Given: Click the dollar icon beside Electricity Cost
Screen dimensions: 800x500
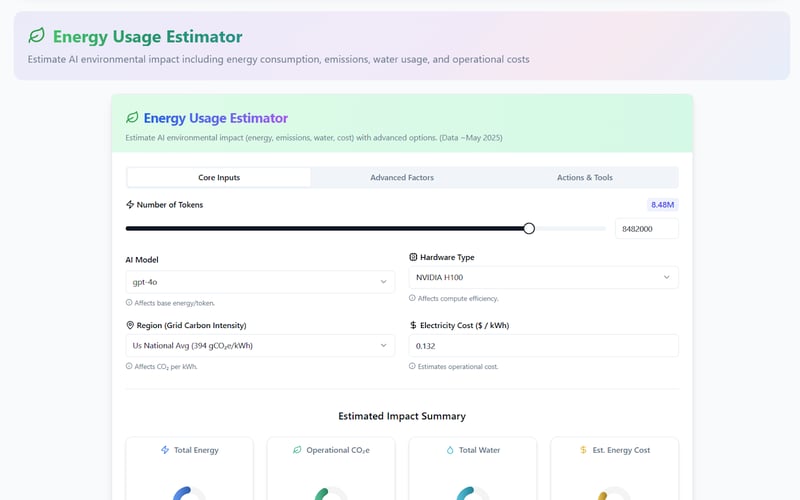Looking at the screenshot, I should [x=413, y=325].
